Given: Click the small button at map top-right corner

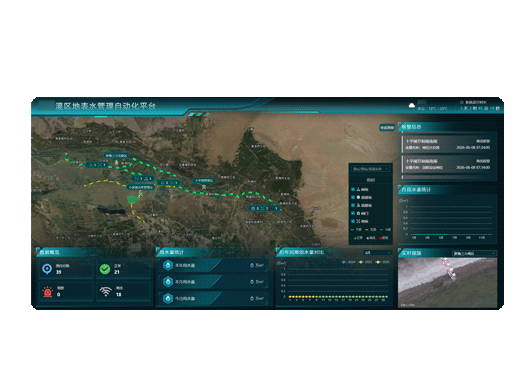Looking at the screenshot, I should tap(387, 127).
